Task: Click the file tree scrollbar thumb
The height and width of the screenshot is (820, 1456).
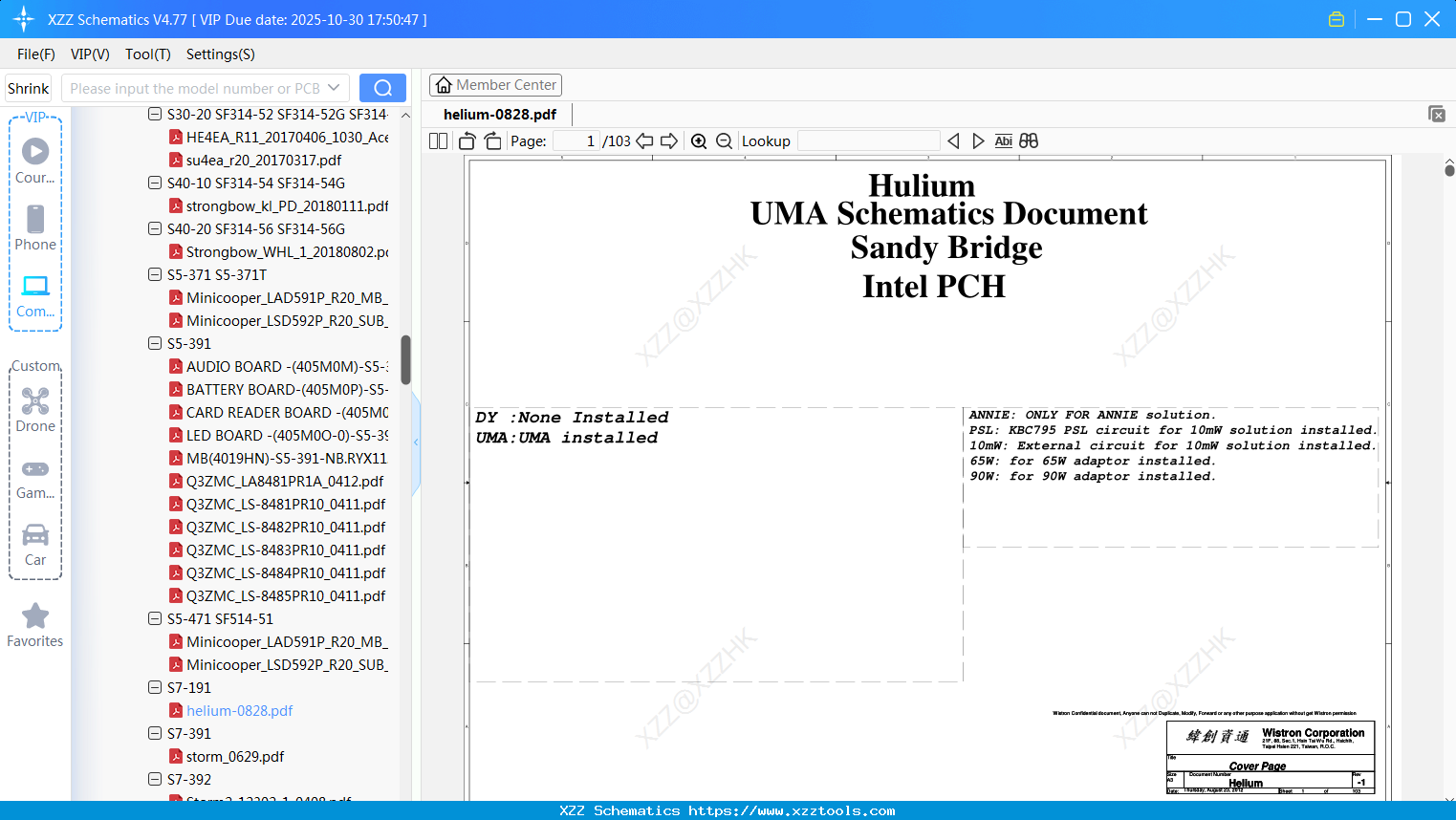Action: [405, 359]
